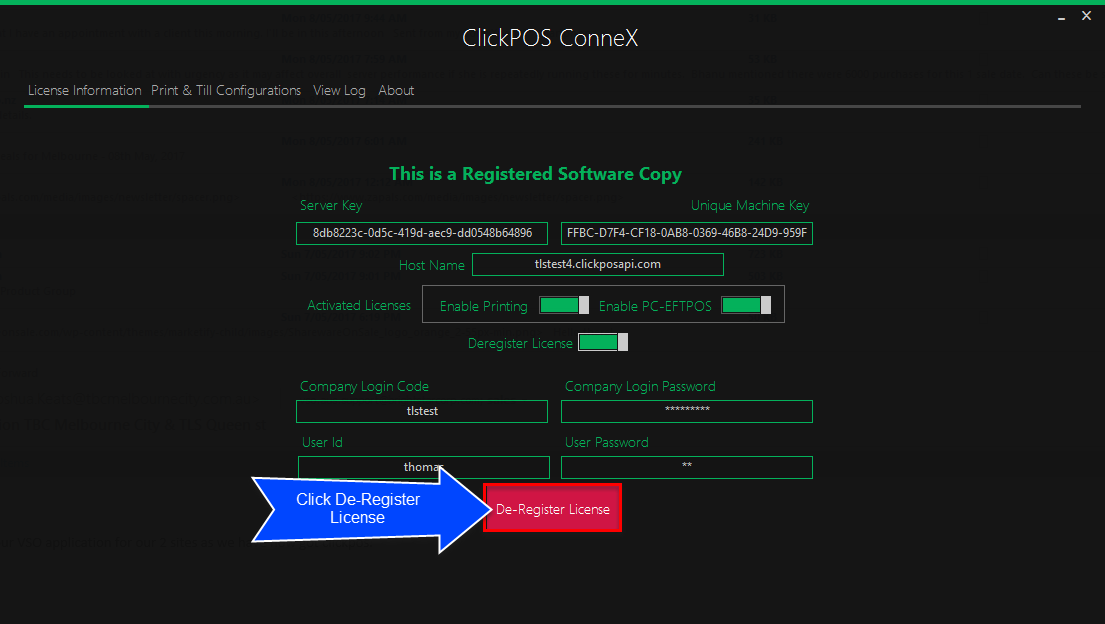This screenshot has height=624, width=1105.
Task: Click the De-Register License button
Action: tap(552, 508)
